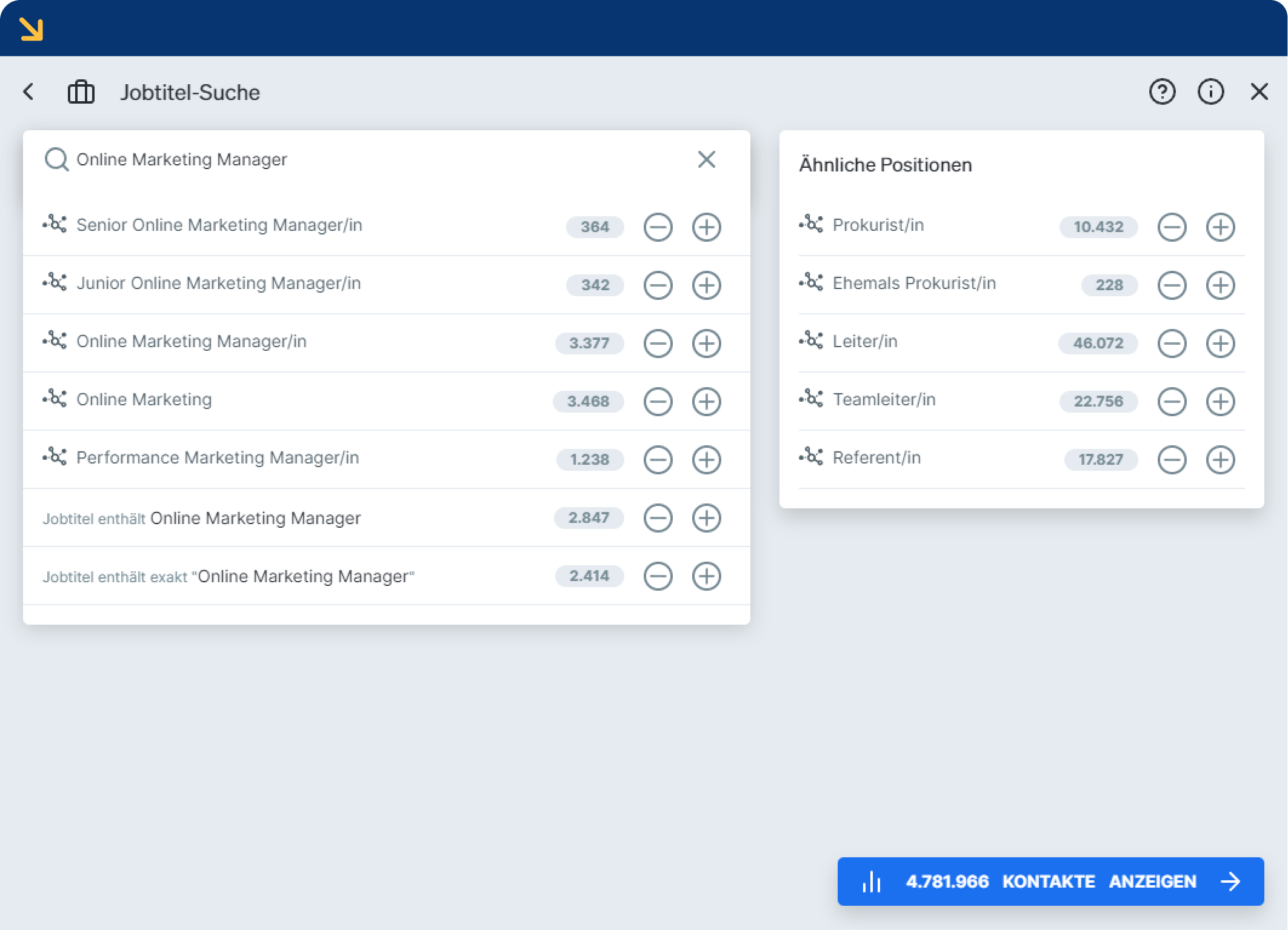Click the yellow arrow logo in header
Screen dimensions: 1288x930
[32, 28]
